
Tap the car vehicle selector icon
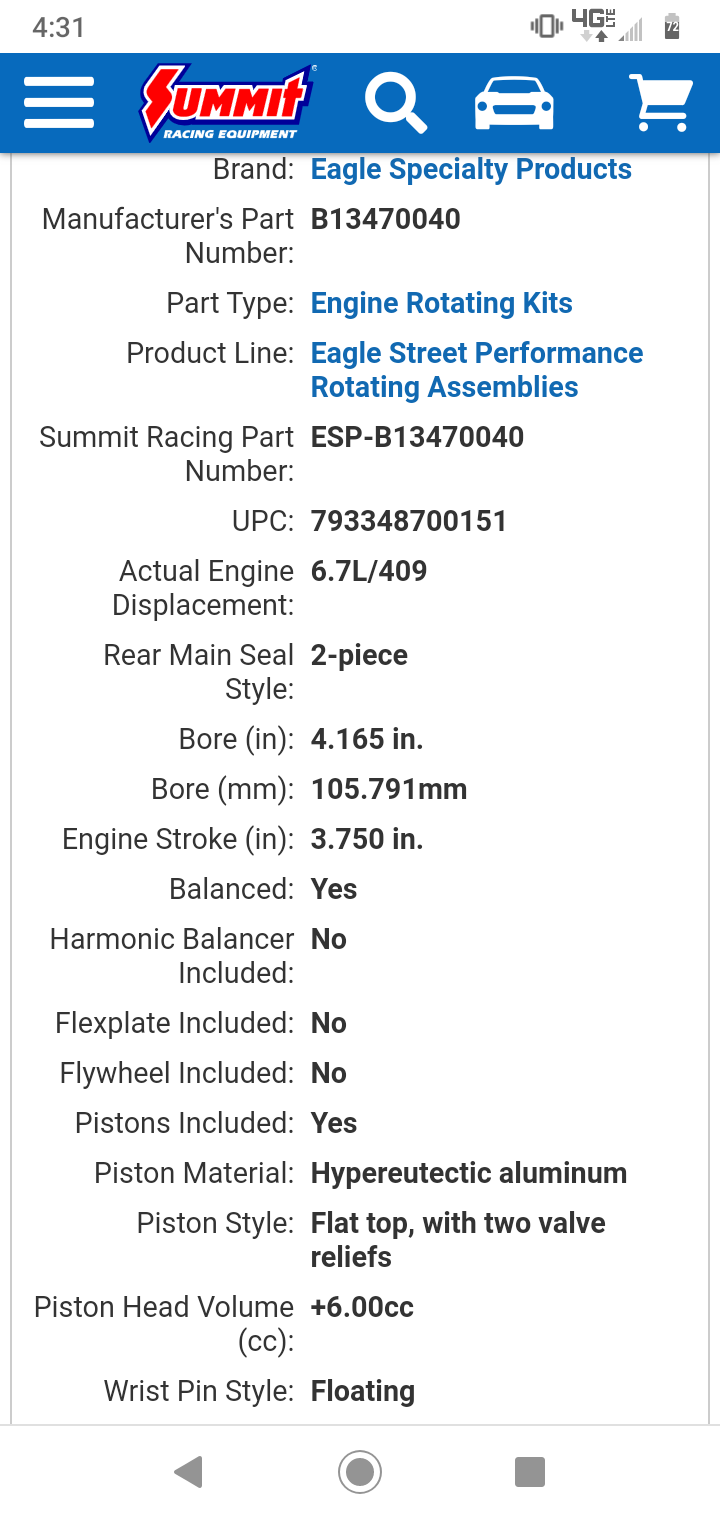pyautogui.click(x=513, y=102)
